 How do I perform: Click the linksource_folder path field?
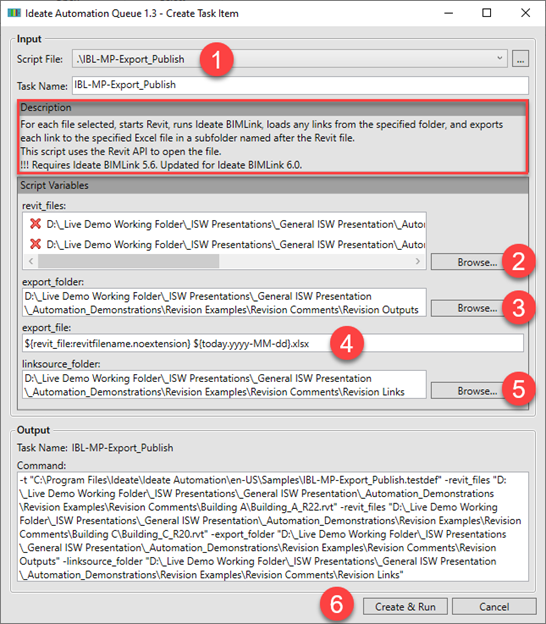[224, 385]
